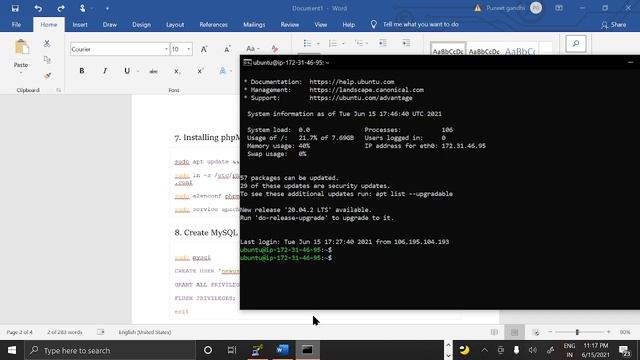This screenshot has height=360, width=640.
Task: Open the bullets library dropdown arrow
Action: pos(318,44)
